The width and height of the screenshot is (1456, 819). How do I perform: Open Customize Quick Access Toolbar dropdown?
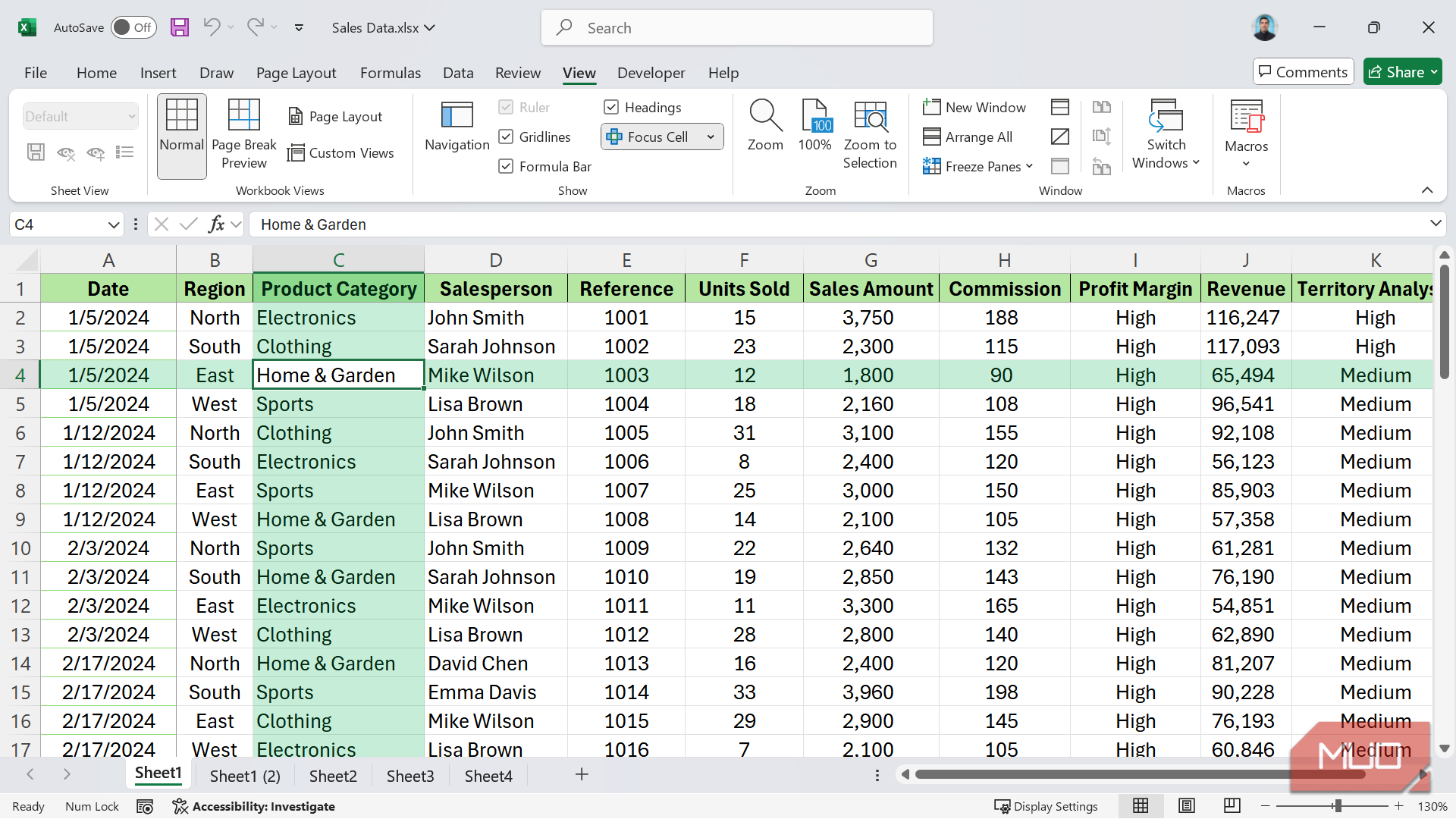tap(299, 27)
